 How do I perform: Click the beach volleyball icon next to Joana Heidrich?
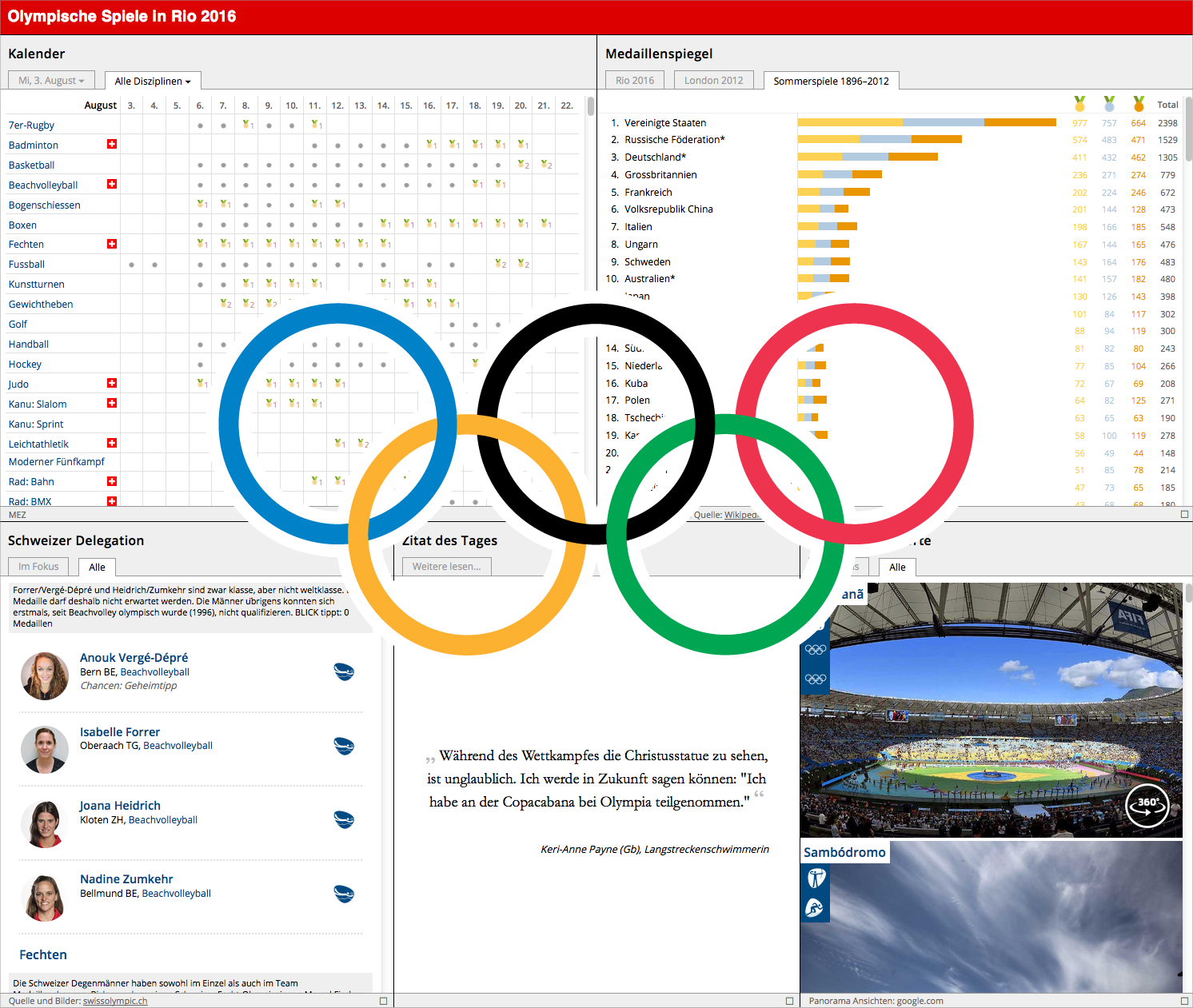[x=344, y=819]
